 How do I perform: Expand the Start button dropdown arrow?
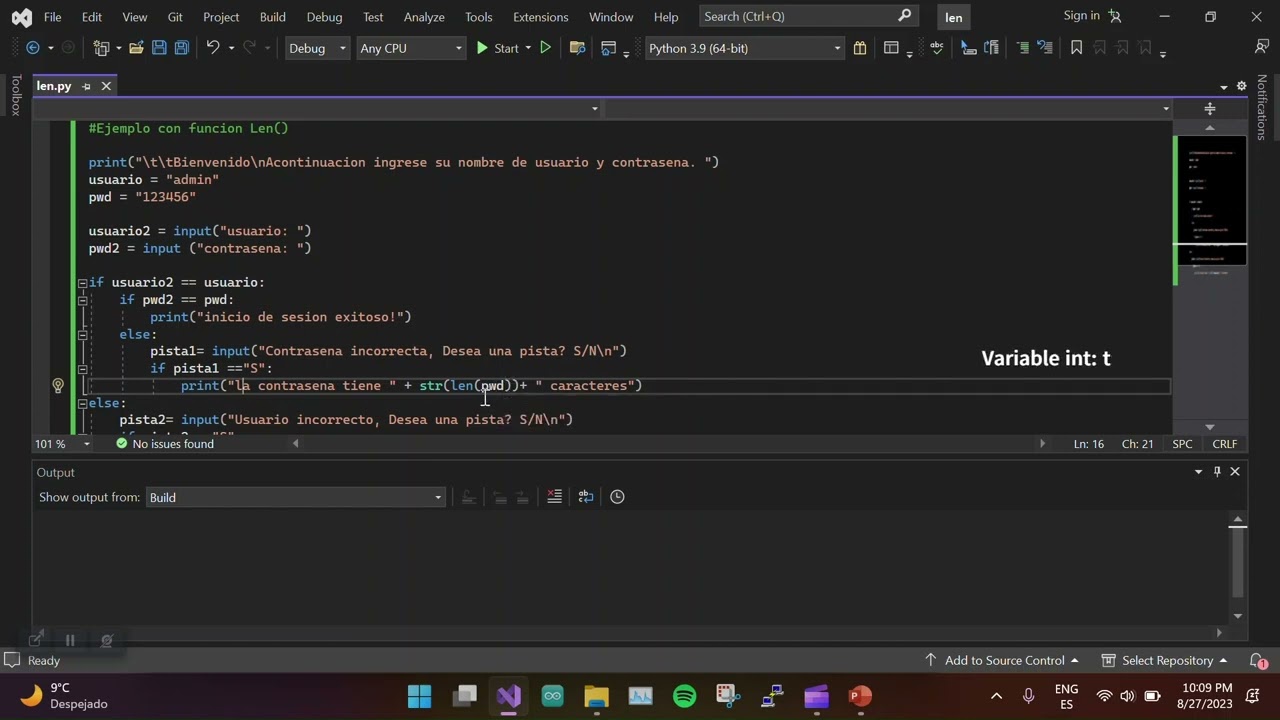[x=527, y=48]
